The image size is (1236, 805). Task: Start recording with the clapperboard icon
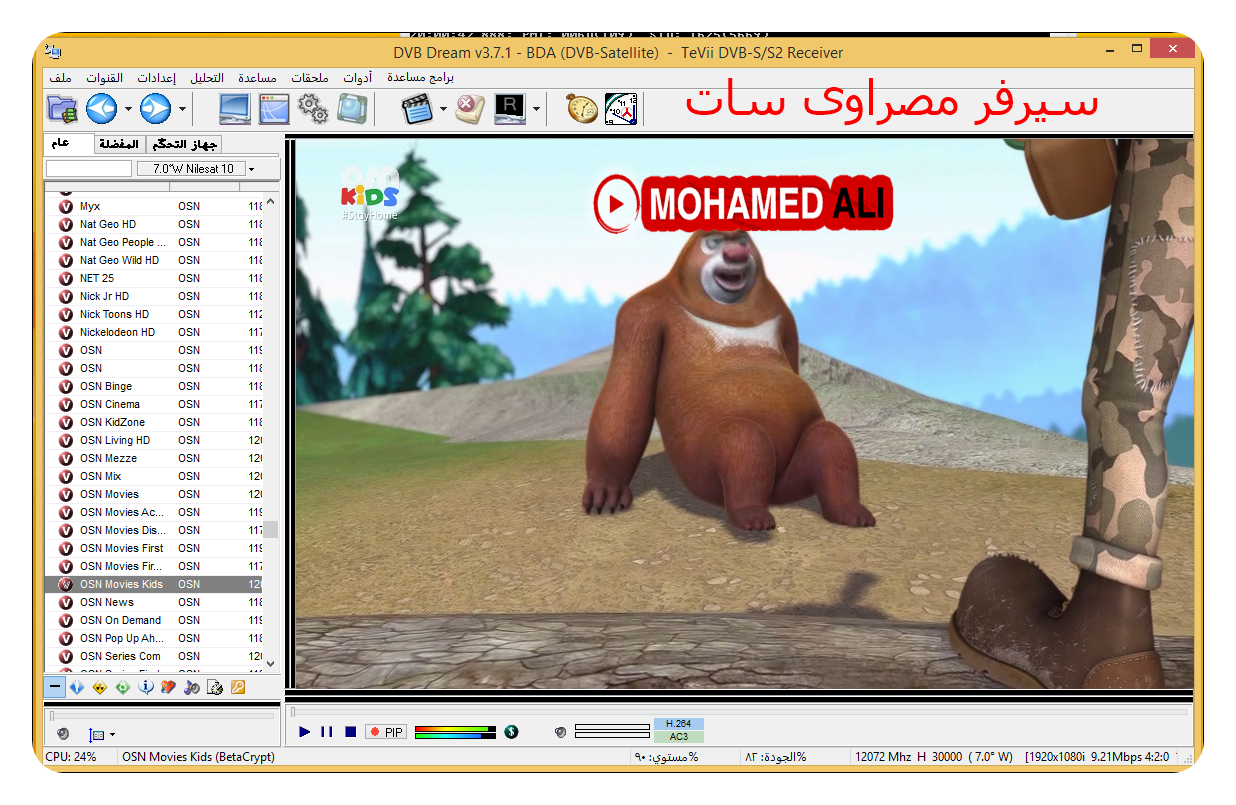point(417,108)
